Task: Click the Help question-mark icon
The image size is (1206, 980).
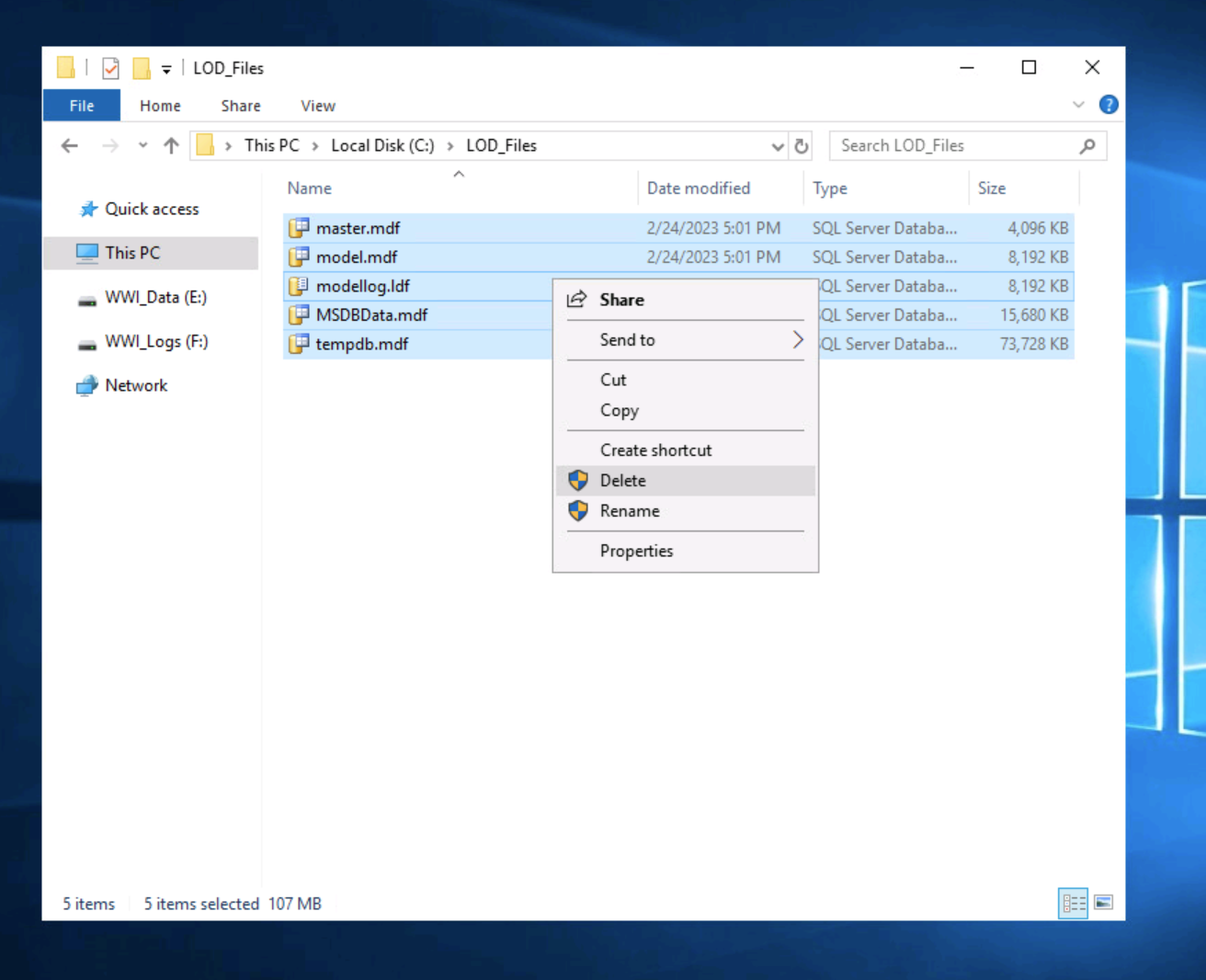Action: click(1109, 105)
